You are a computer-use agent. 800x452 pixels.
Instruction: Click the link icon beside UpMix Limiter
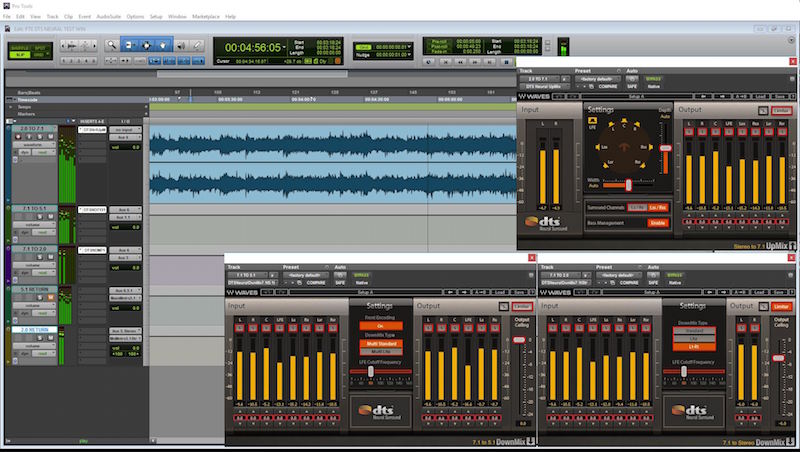tap(763, 111)
